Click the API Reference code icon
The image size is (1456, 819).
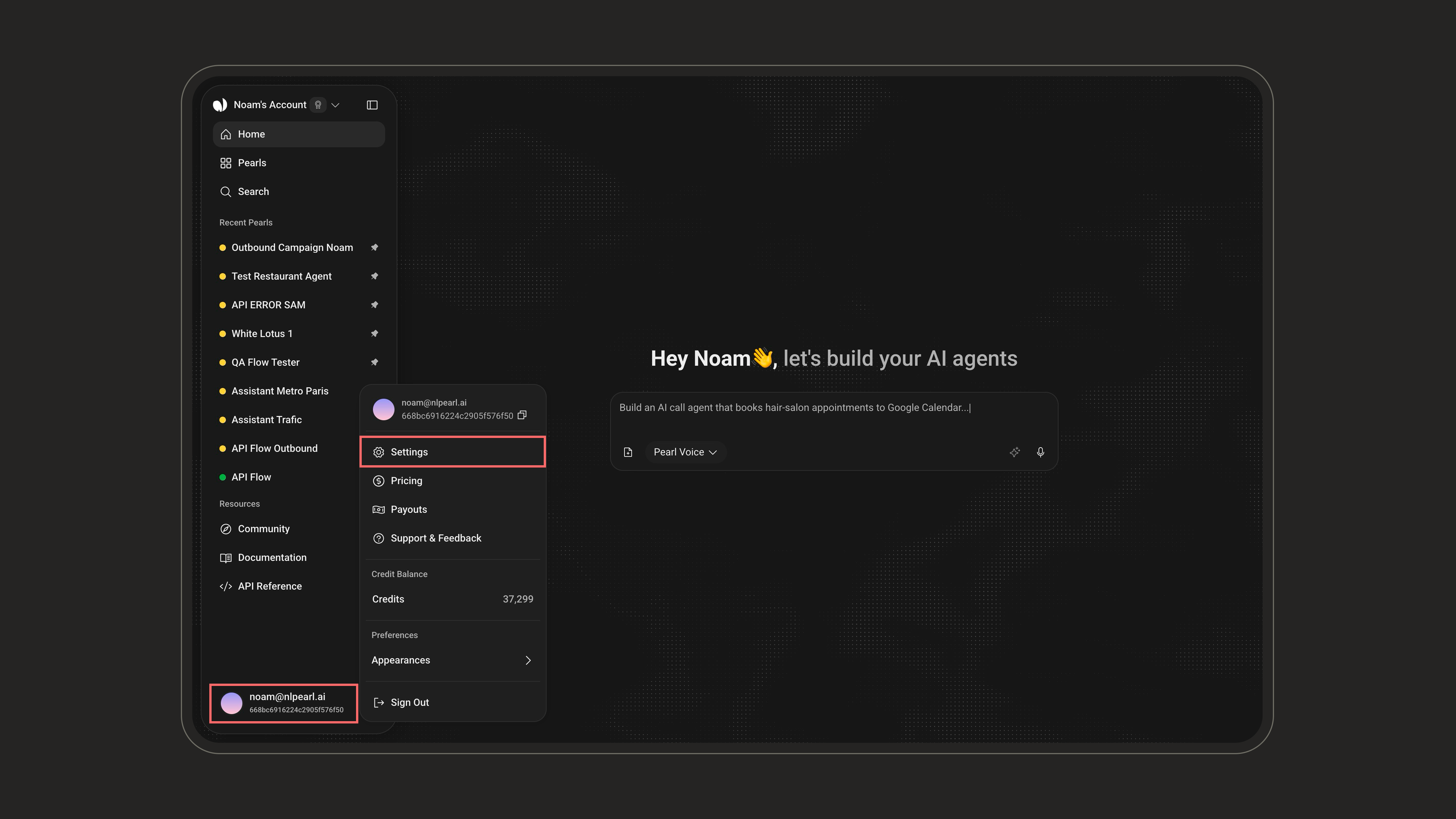point(226,586)
